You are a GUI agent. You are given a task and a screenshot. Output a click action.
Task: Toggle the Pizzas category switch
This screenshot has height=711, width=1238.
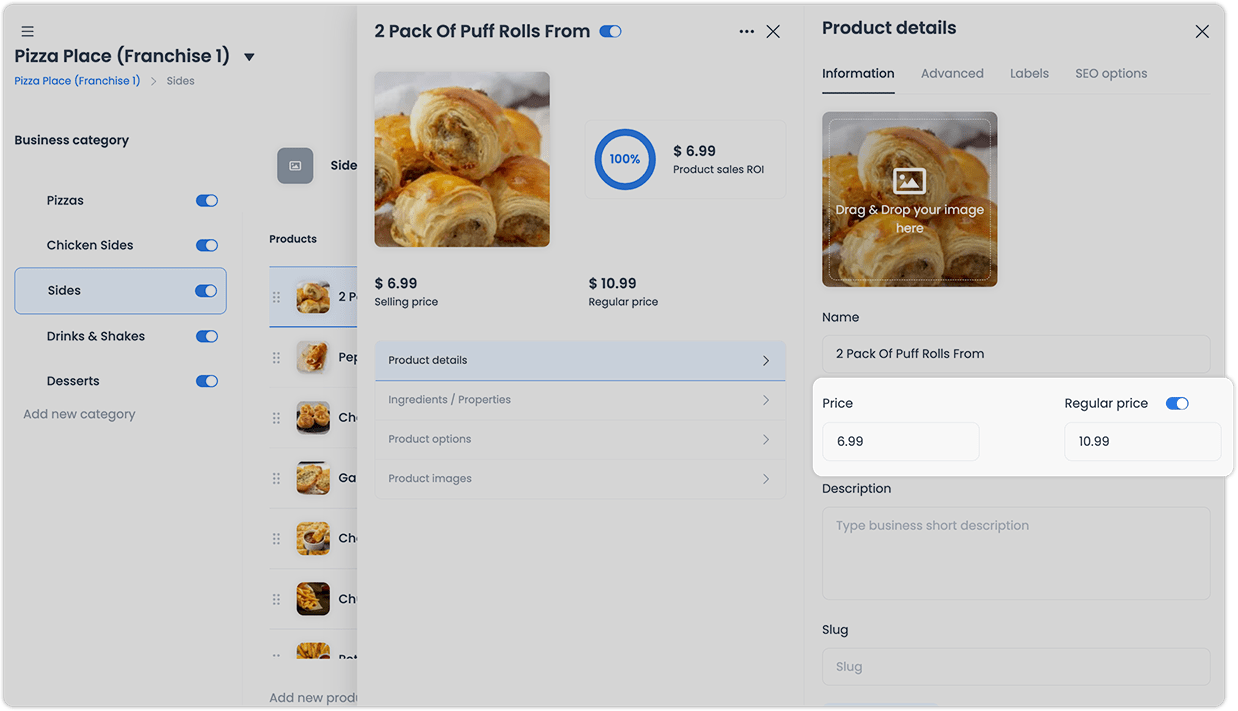(207, 201)
